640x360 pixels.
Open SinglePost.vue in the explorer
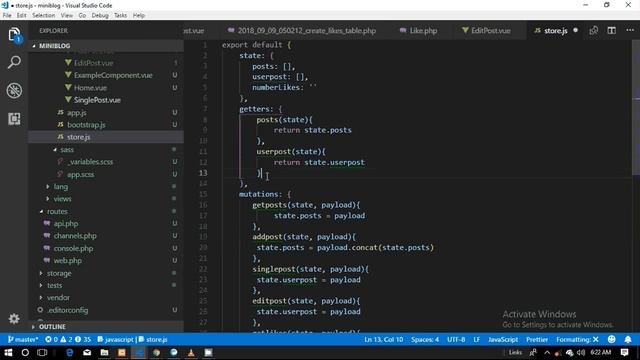point(97,100)
